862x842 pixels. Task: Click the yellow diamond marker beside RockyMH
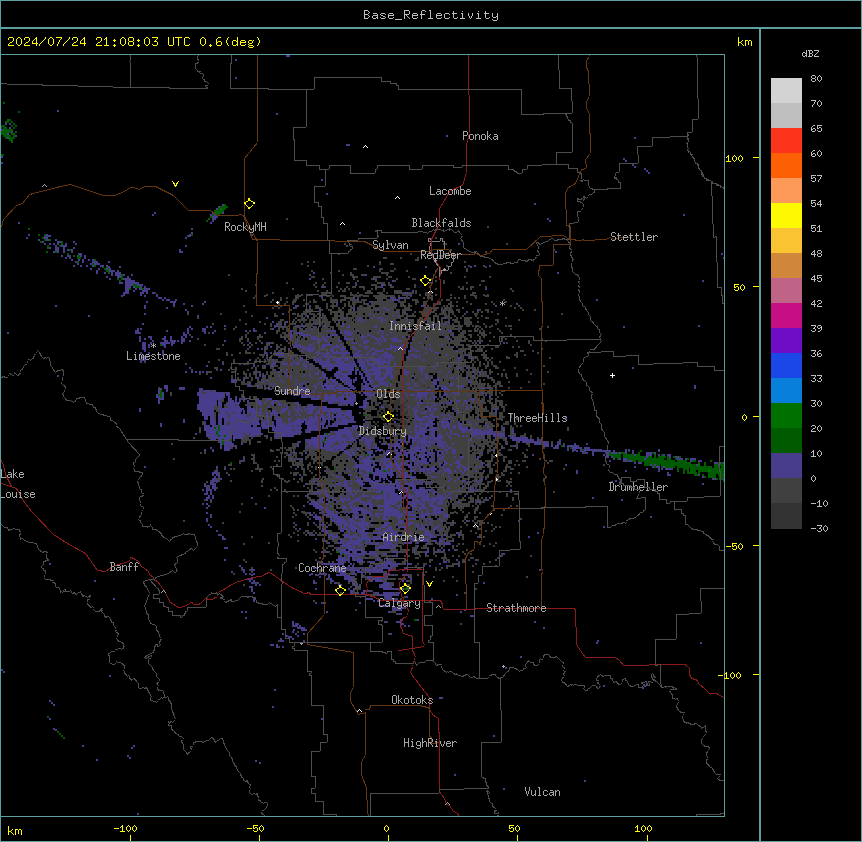click(249, 204)
